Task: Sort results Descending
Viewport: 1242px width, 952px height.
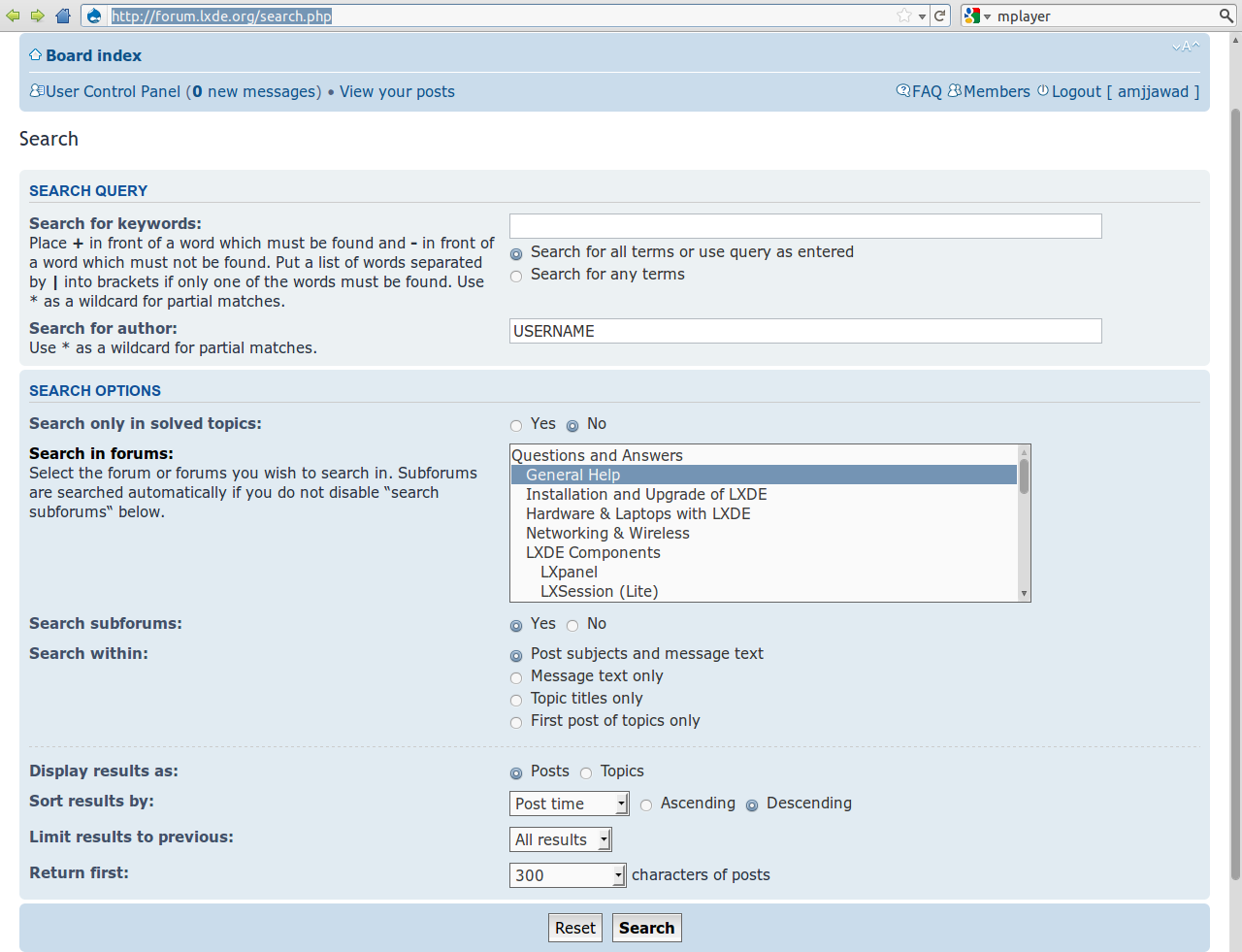Action: [752, 805]
